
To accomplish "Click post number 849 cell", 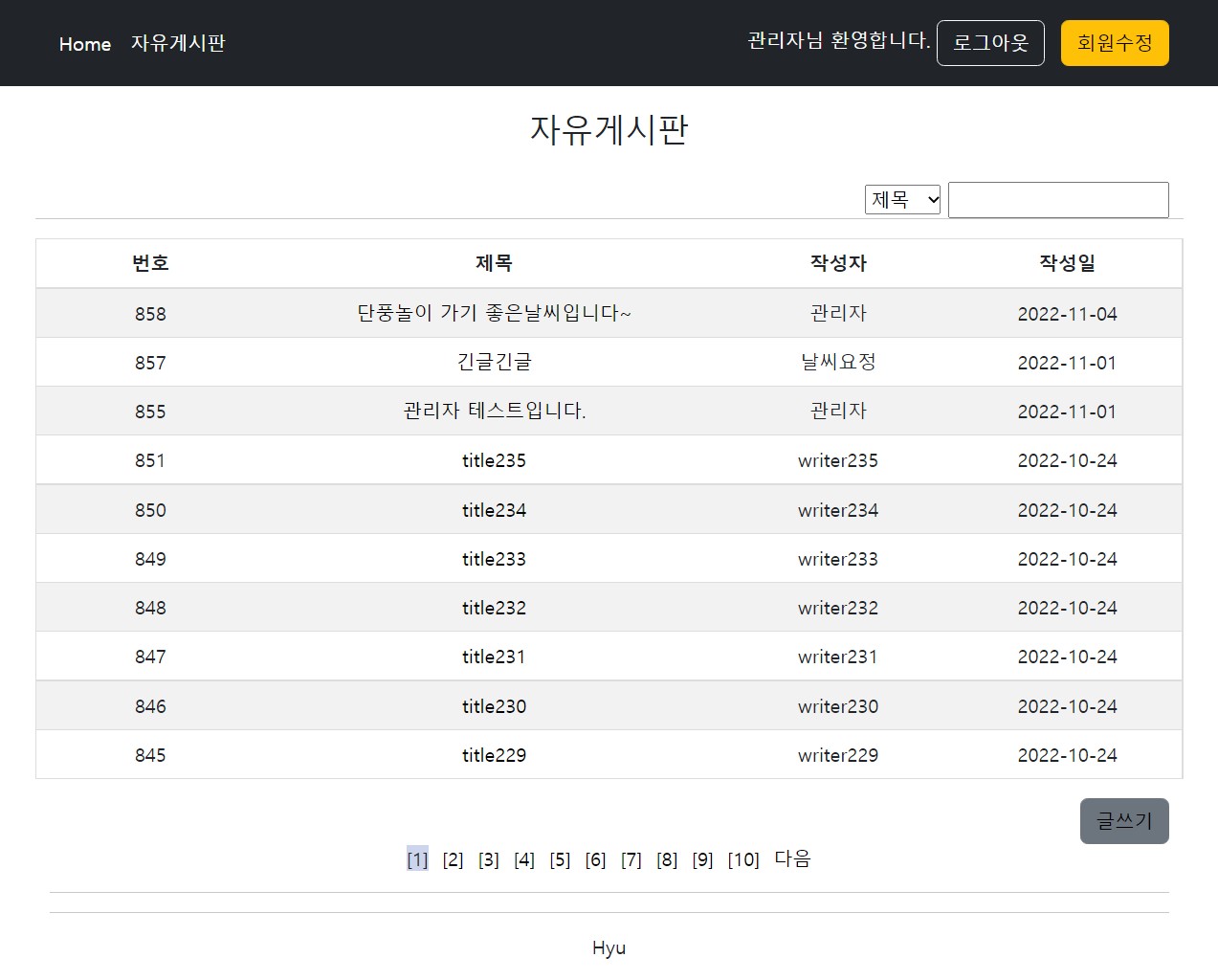I will point(150,559).
